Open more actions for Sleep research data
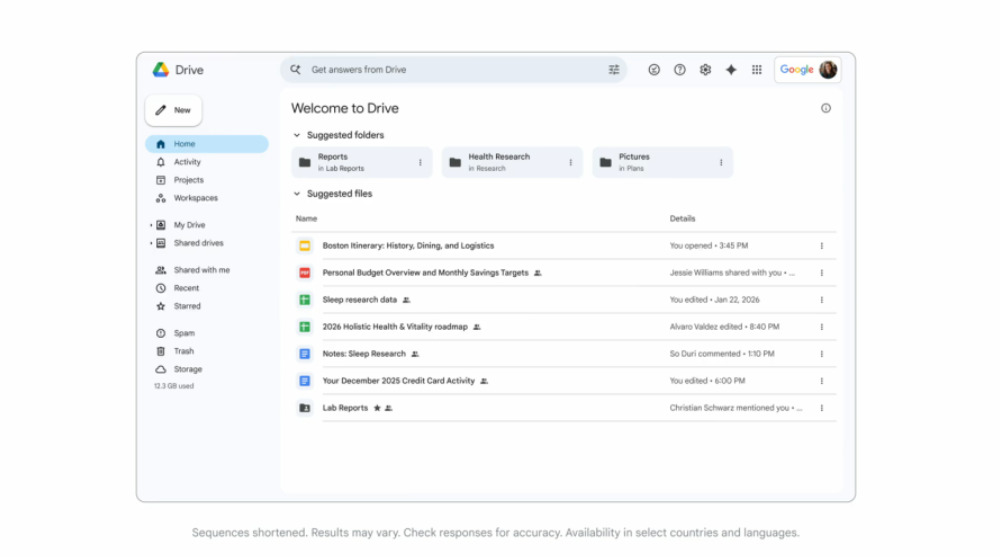 coord(822,300)
